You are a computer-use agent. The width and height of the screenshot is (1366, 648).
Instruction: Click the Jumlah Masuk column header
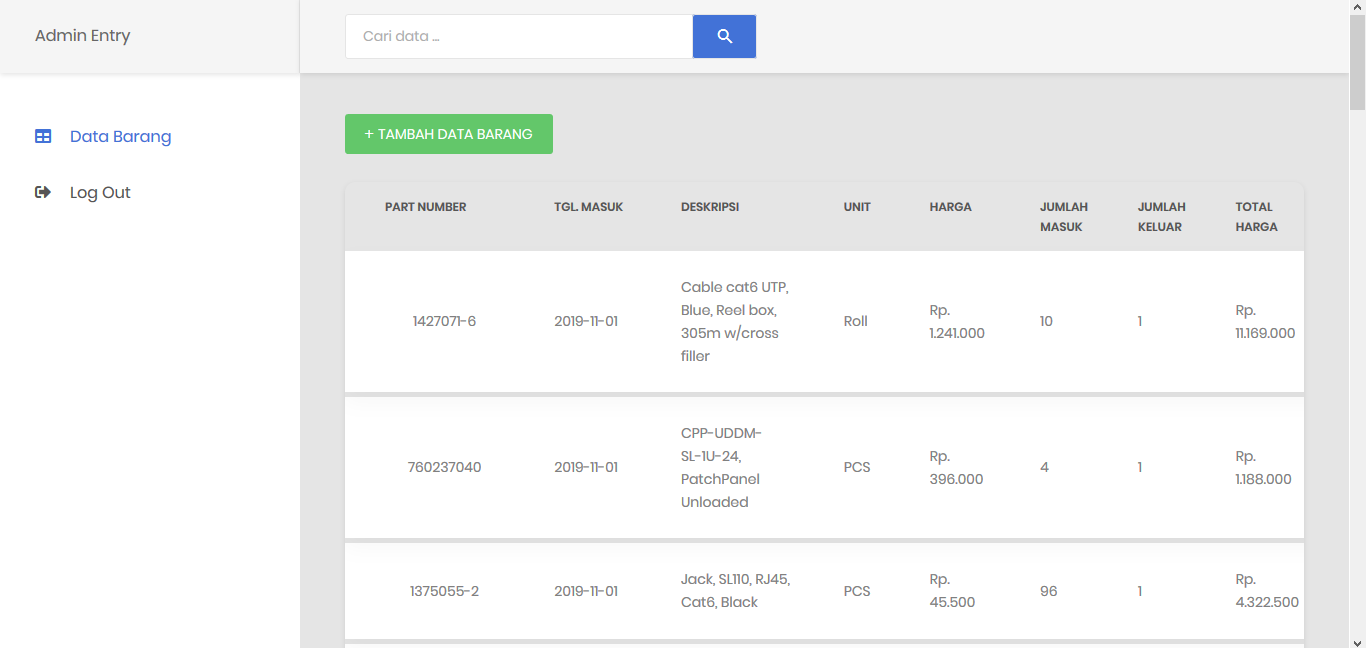pyautogui.click(x=1064, y=217)
